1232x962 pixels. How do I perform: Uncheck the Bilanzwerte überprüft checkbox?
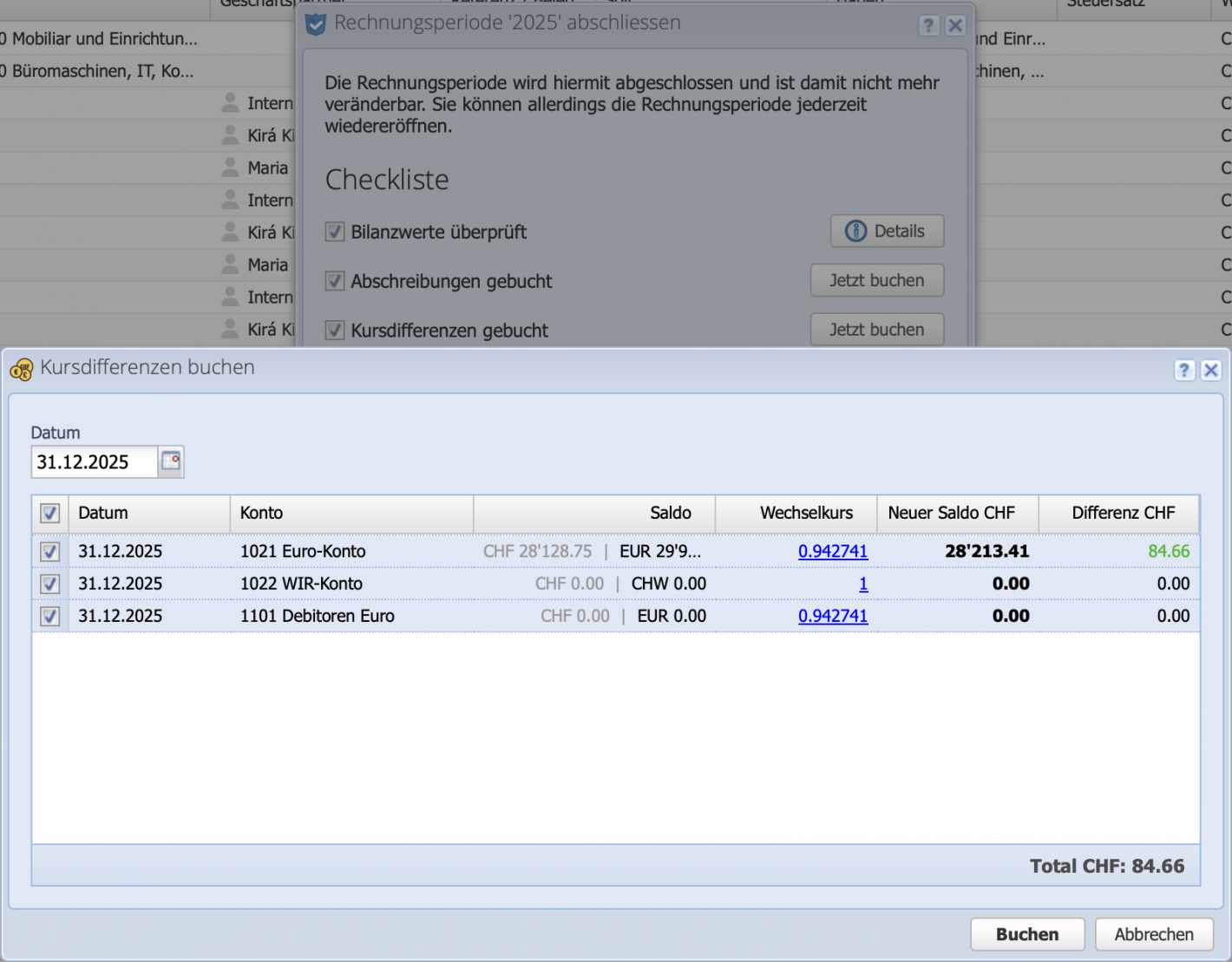pyautogui.click(x=335, y=231)
